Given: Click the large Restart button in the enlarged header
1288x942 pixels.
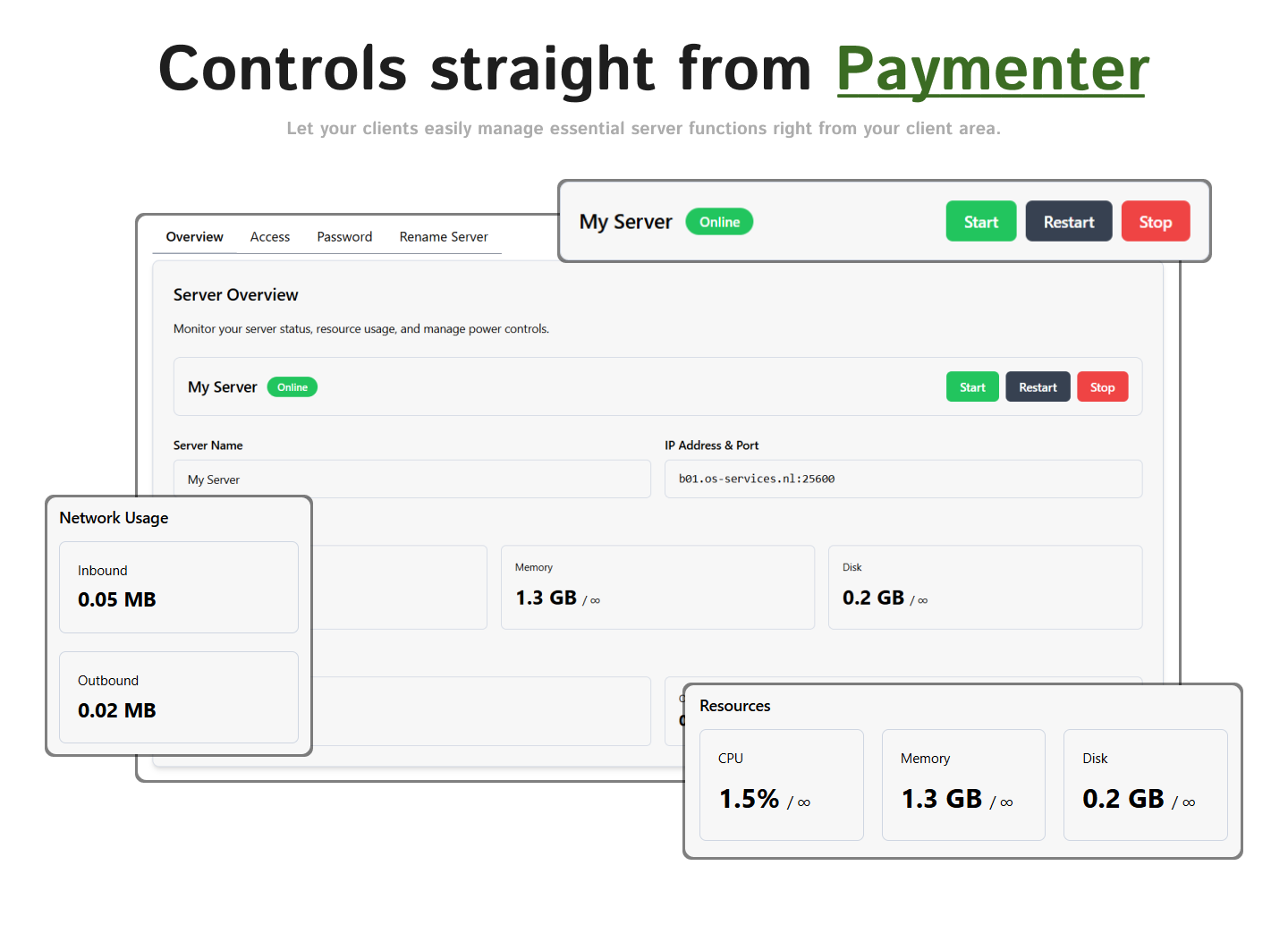Looking at the screenshot, I should click(x=1068, y=222).
